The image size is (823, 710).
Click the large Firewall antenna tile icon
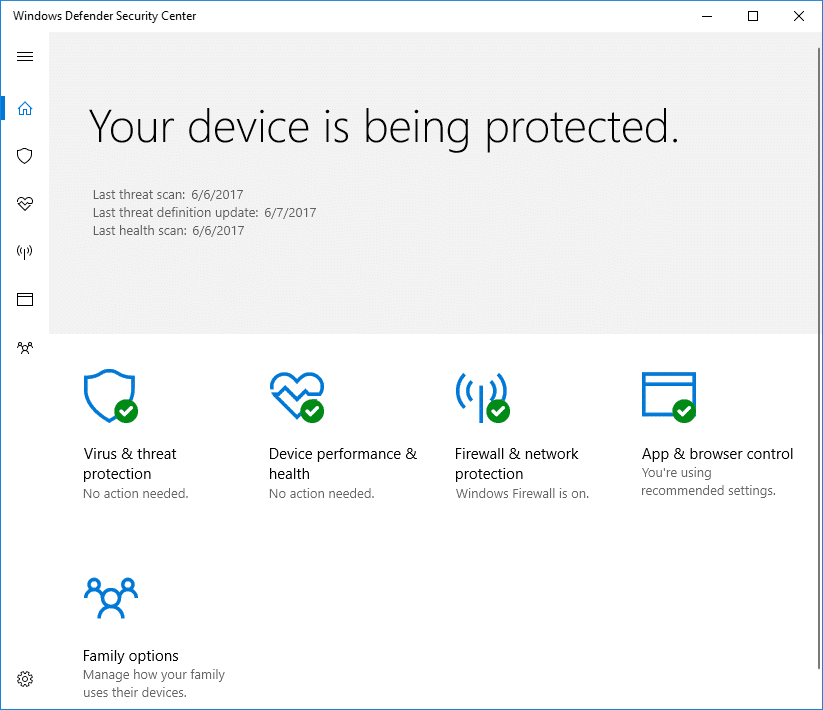pyautogui.click(x=482, y=397)
